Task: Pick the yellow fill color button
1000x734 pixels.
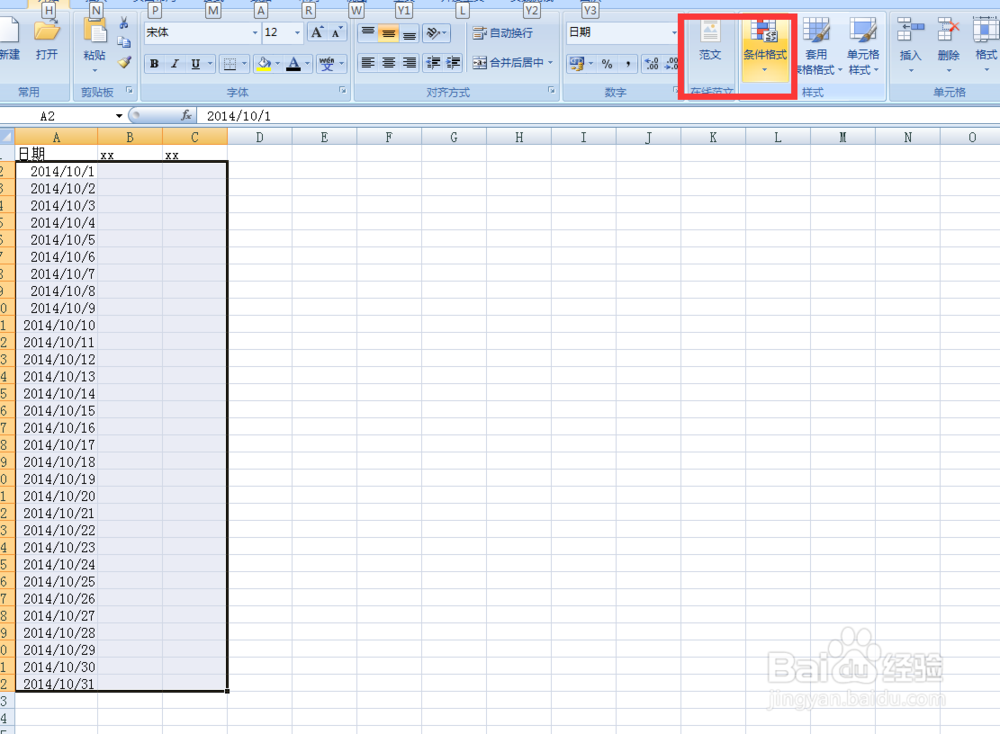Action: pyautogui.click(x=263, y=64)
